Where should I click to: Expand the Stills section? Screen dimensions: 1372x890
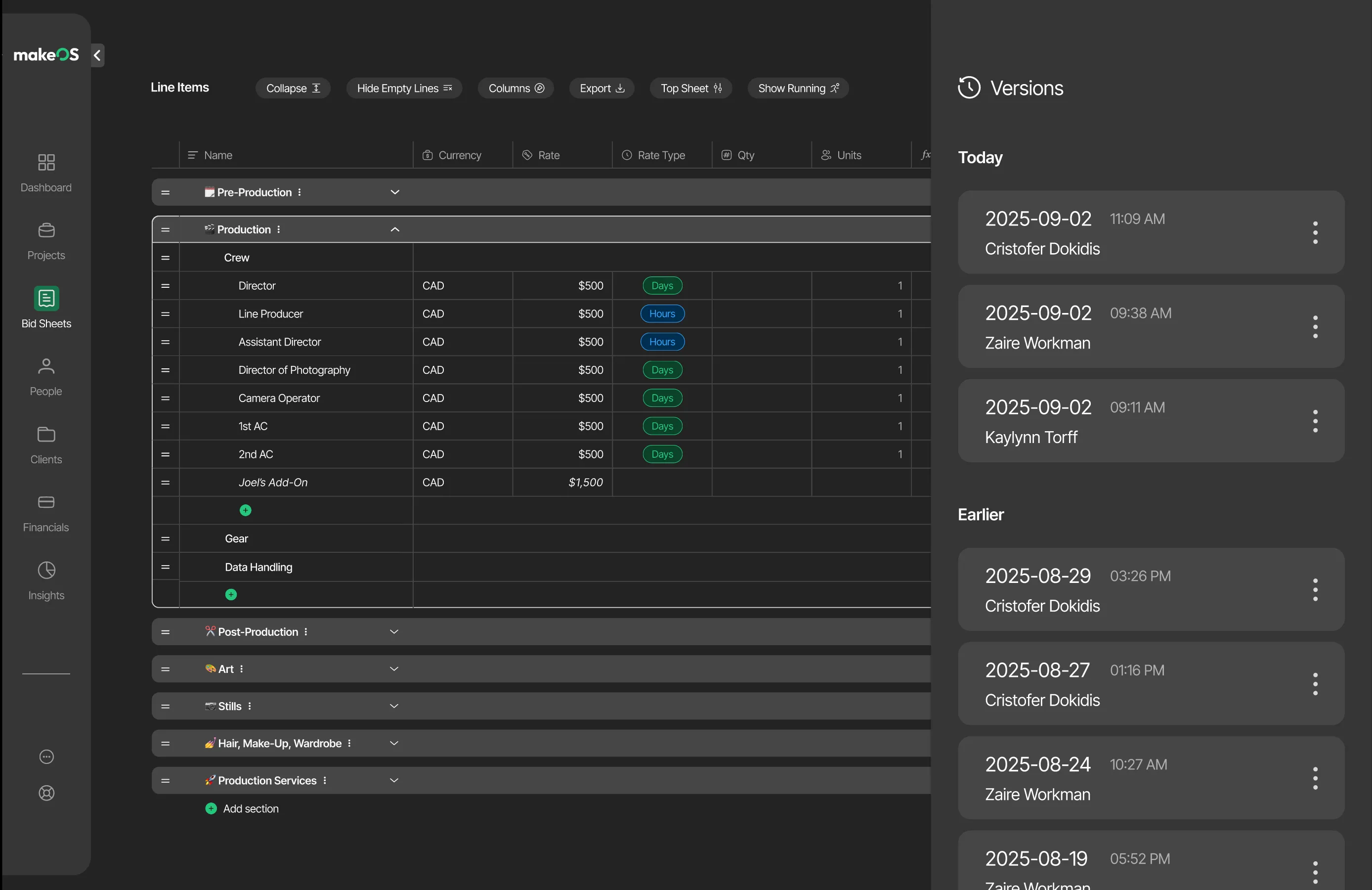[394, 706]
